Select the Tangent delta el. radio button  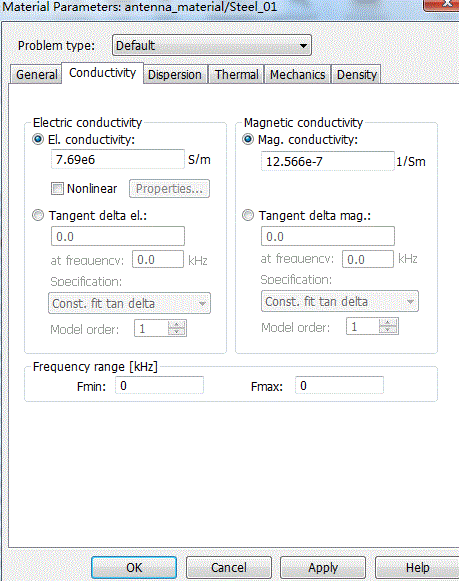[38, 215]
